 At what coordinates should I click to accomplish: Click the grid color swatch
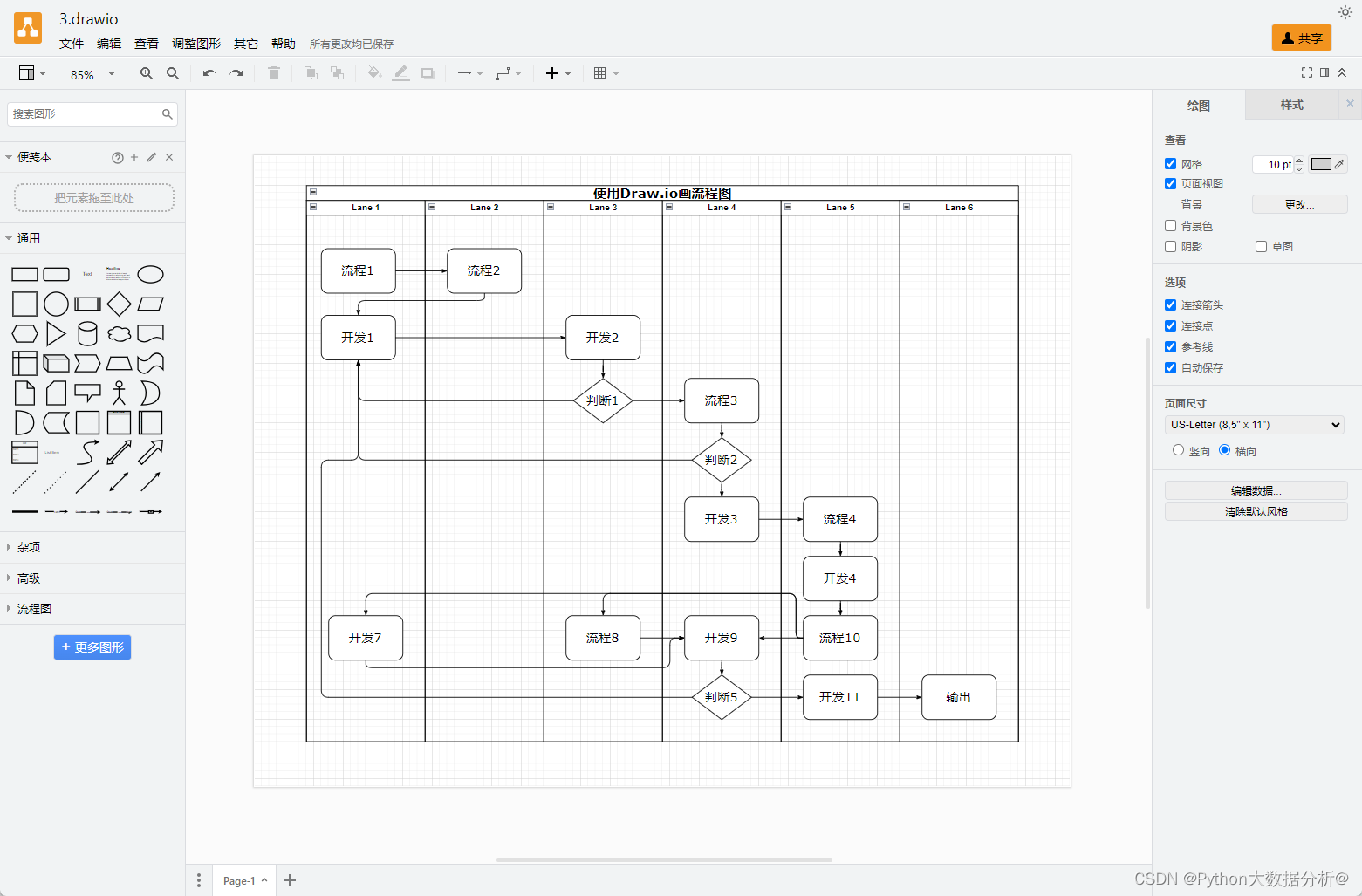coord(1321,164)
